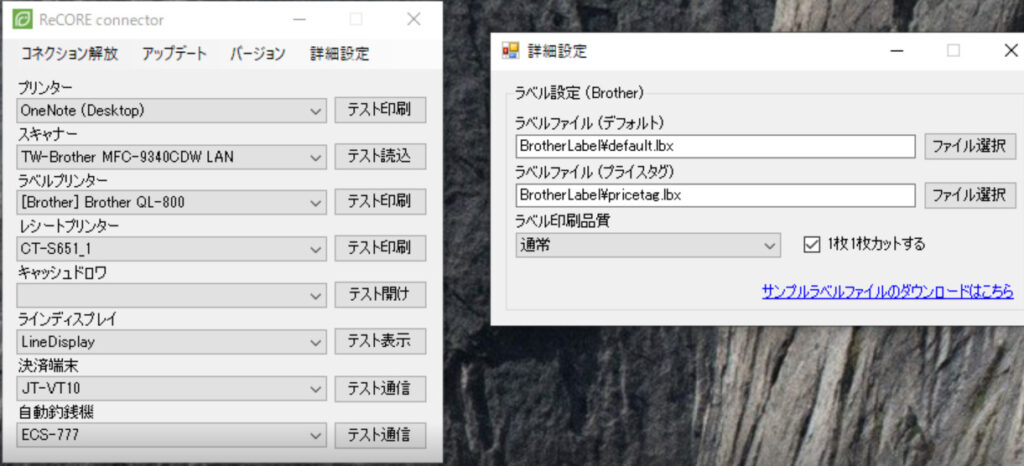Expand the empty キャッシュドロワ dropdown
The width and height of the screenshot is (1024, 466).
(172, 295)
